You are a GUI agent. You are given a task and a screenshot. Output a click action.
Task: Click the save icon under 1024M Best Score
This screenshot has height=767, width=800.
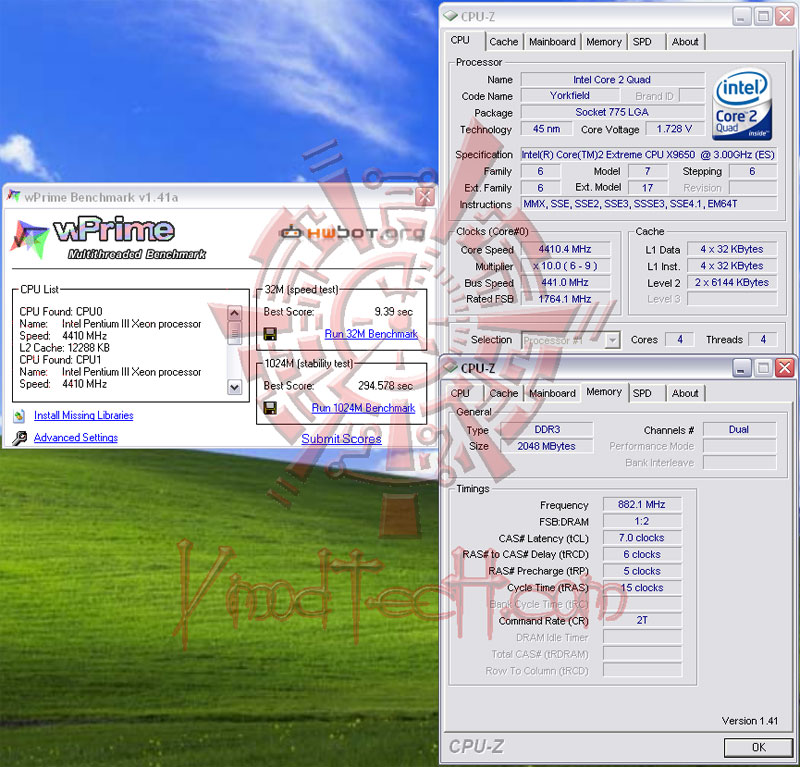(270, 408)
